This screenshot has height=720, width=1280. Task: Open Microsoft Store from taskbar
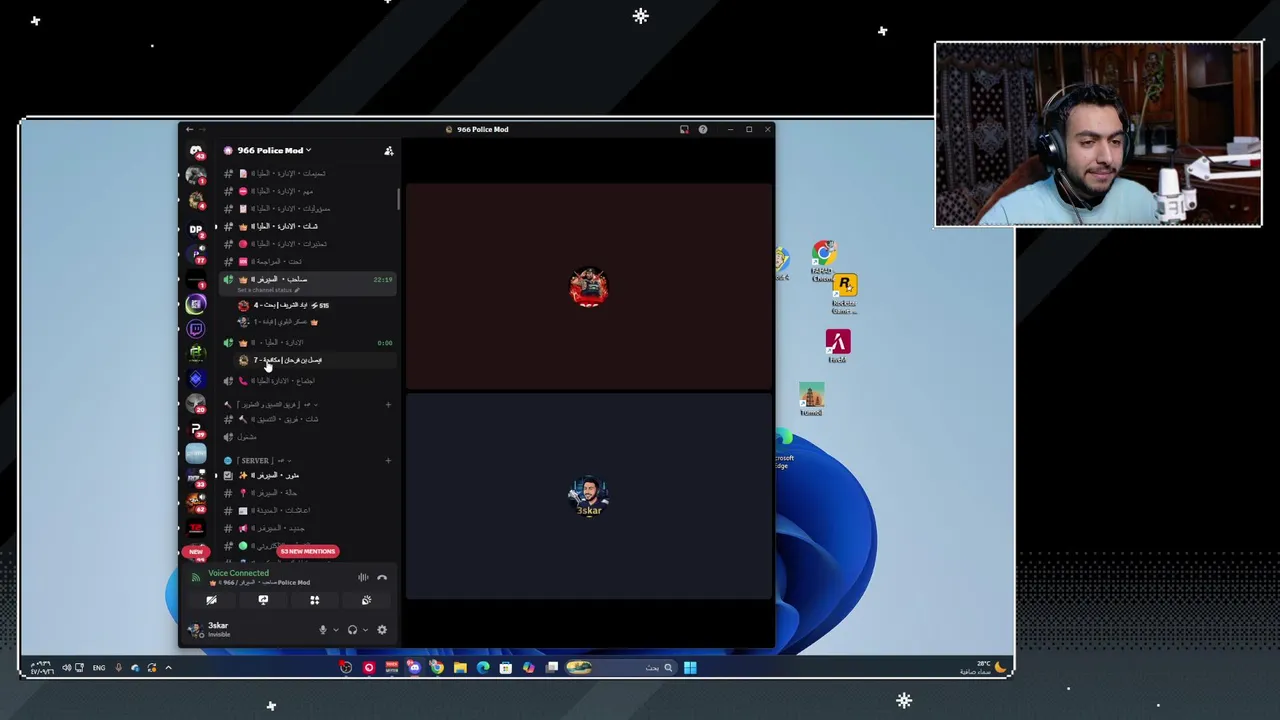pos(506,667)
